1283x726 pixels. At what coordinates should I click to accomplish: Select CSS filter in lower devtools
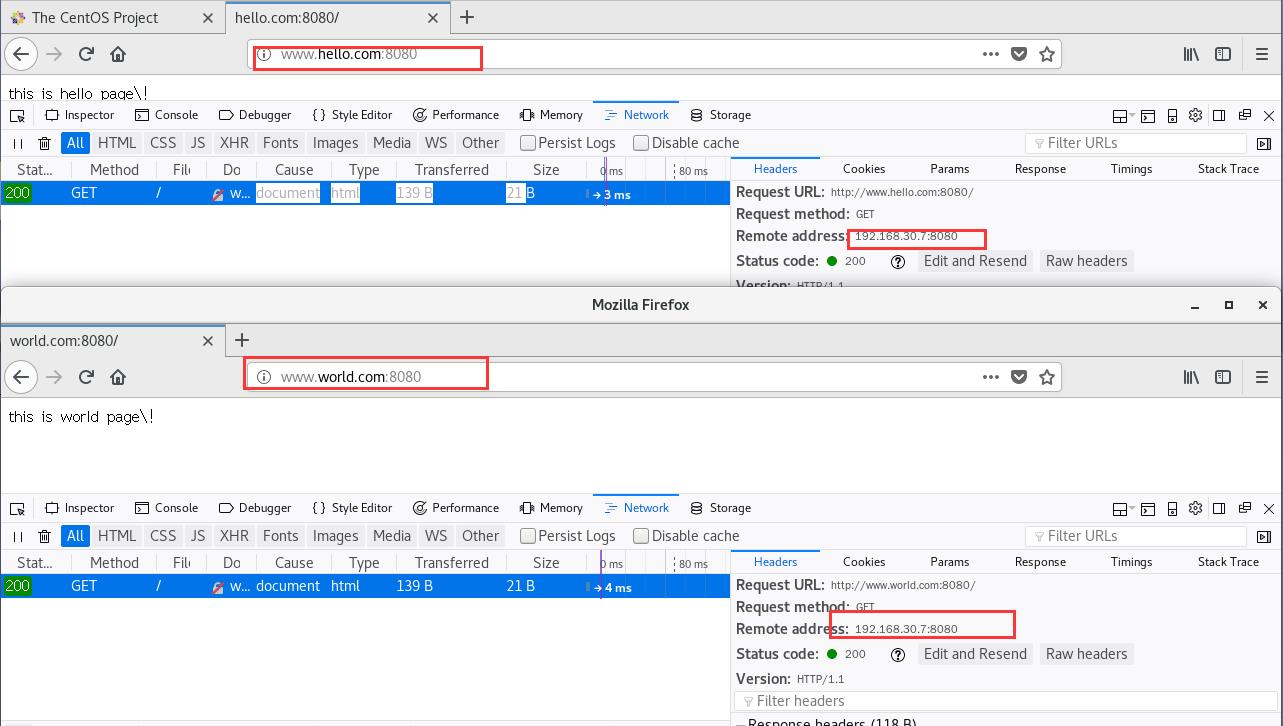tap(163, 536)
